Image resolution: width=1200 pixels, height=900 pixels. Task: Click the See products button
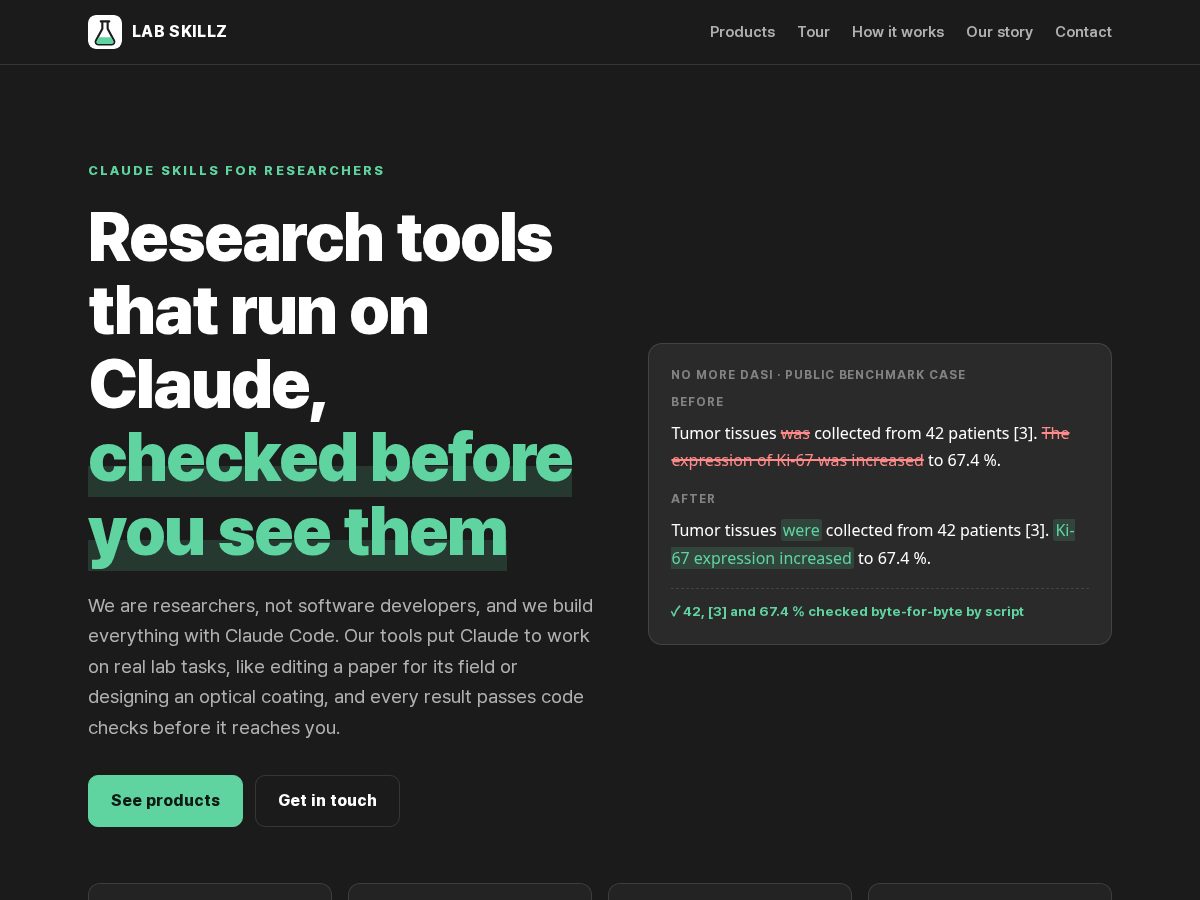tap(165, 801)
